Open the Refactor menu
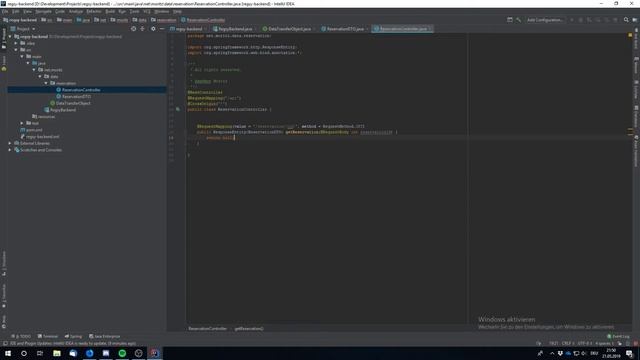The width and height of the screenshot is (640, 360). [x=93, y=11]
